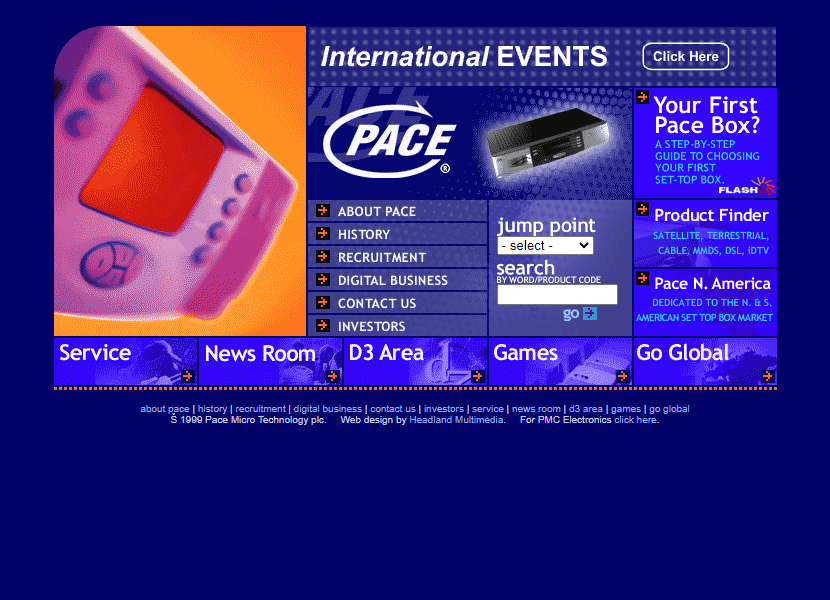The height and width of the screenshot is (600, 830).
Task: Click the arrow icon beside ABOUT PACE
Action: 323,210
